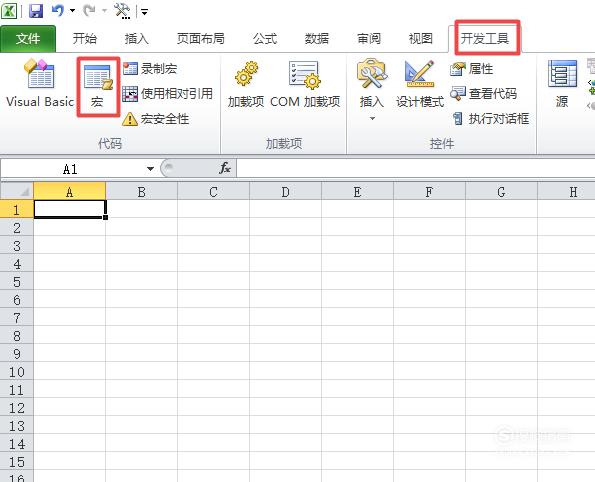
Task: Start 录制宏 (Record Macro)
Action: 150,69
